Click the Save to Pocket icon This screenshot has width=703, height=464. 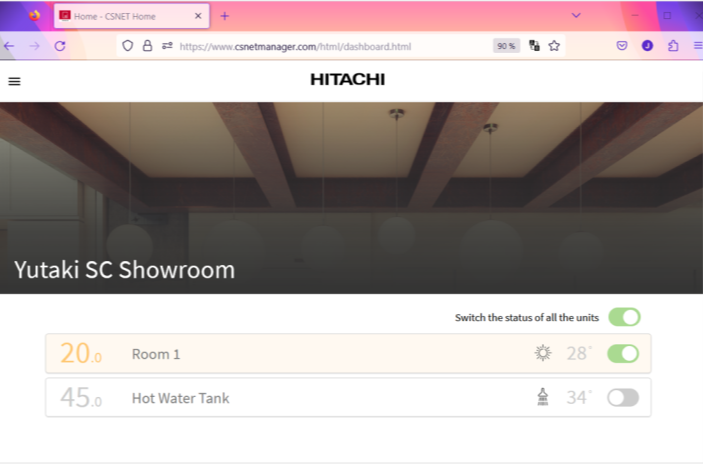pos(622,46)
